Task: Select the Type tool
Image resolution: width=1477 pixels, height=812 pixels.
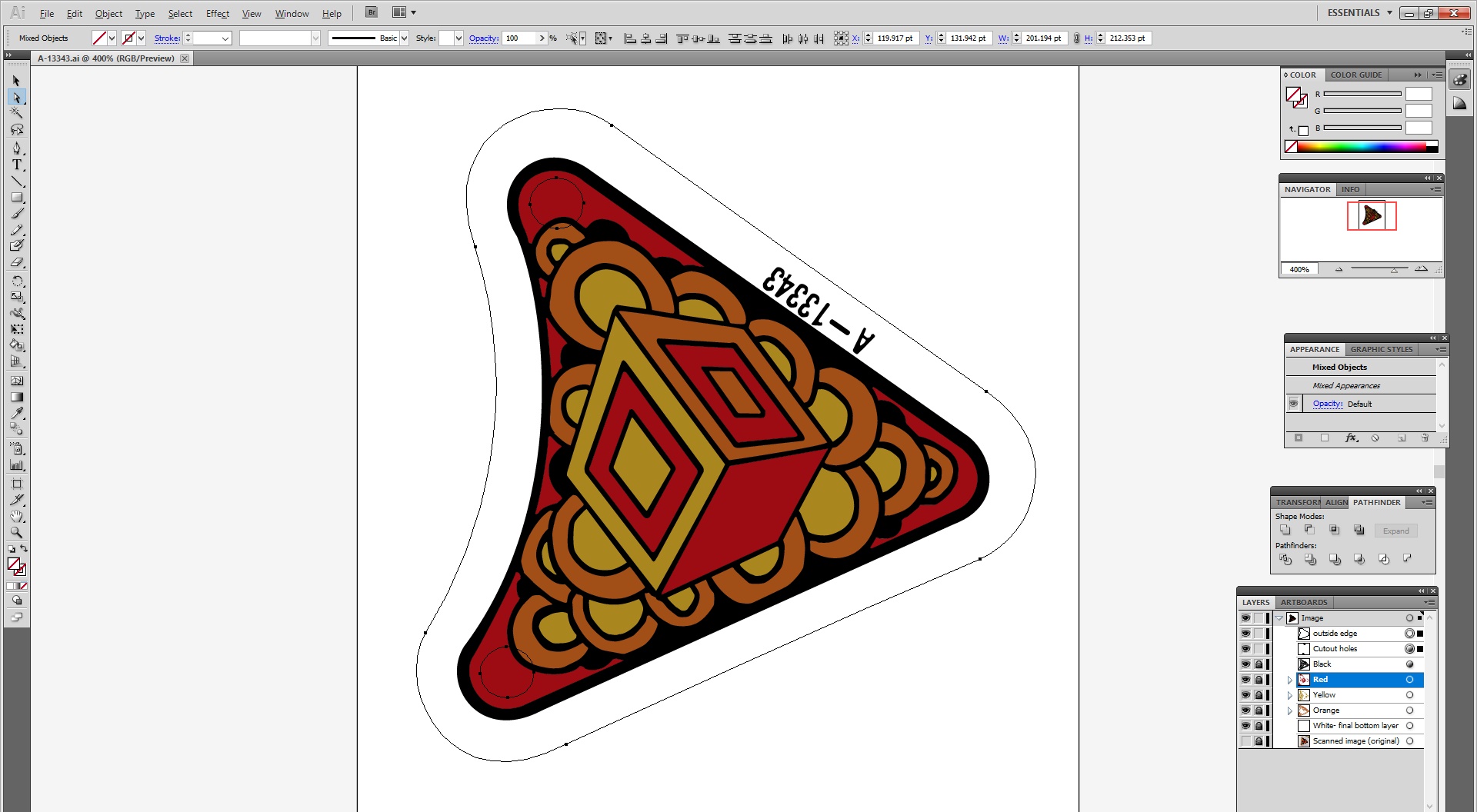Action: click(x=16, y=165)
